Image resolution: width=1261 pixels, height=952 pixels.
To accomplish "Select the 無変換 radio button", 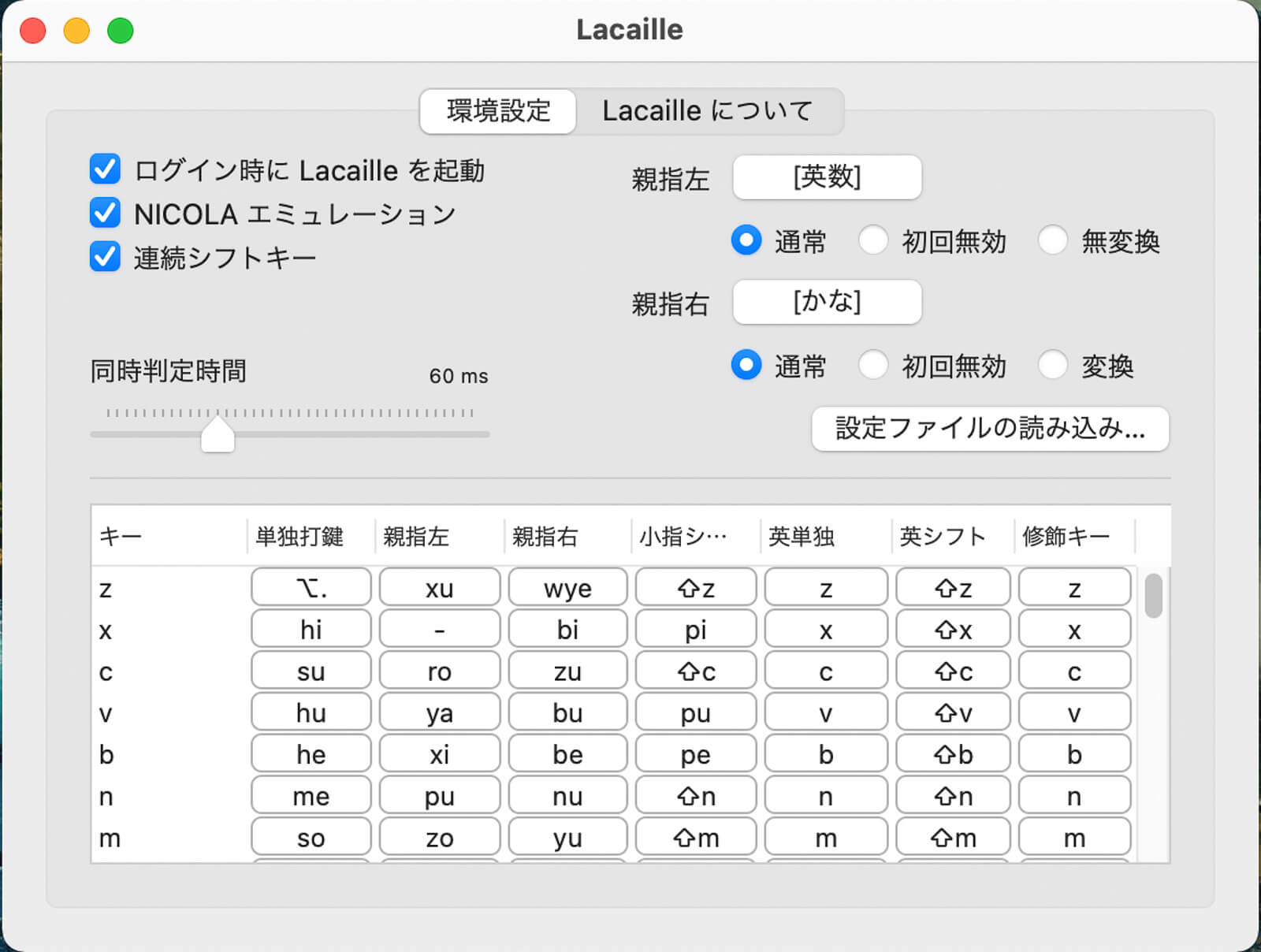I will click(x=1053, y=240).
